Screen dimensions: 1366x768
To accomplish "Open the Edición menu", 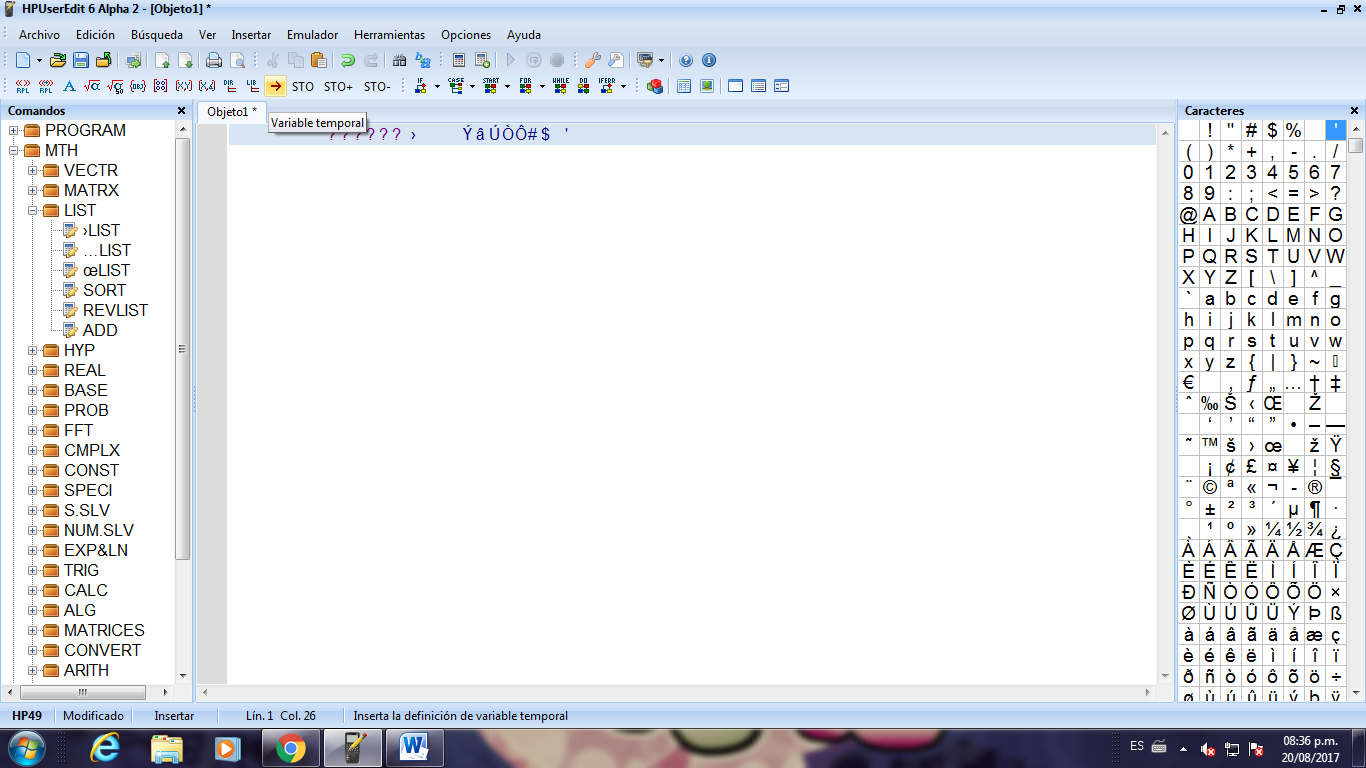I will point(95,35).
